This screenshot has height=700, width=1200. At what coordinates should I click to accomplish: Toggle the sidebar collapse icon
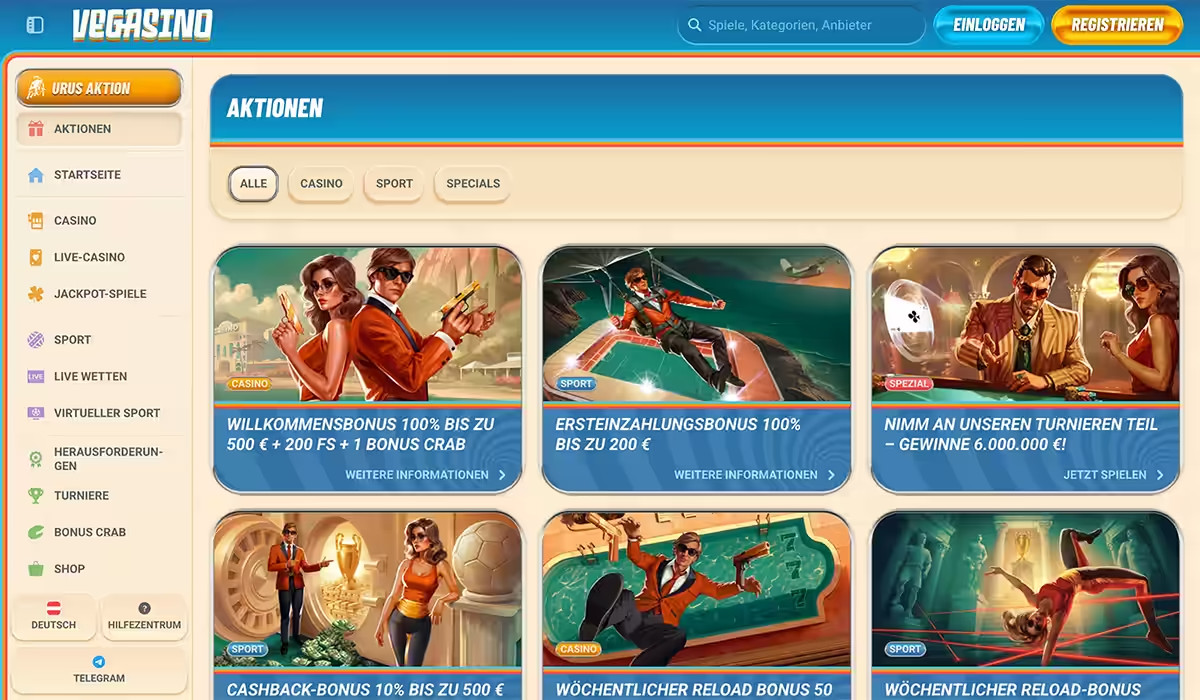[35, 25]
